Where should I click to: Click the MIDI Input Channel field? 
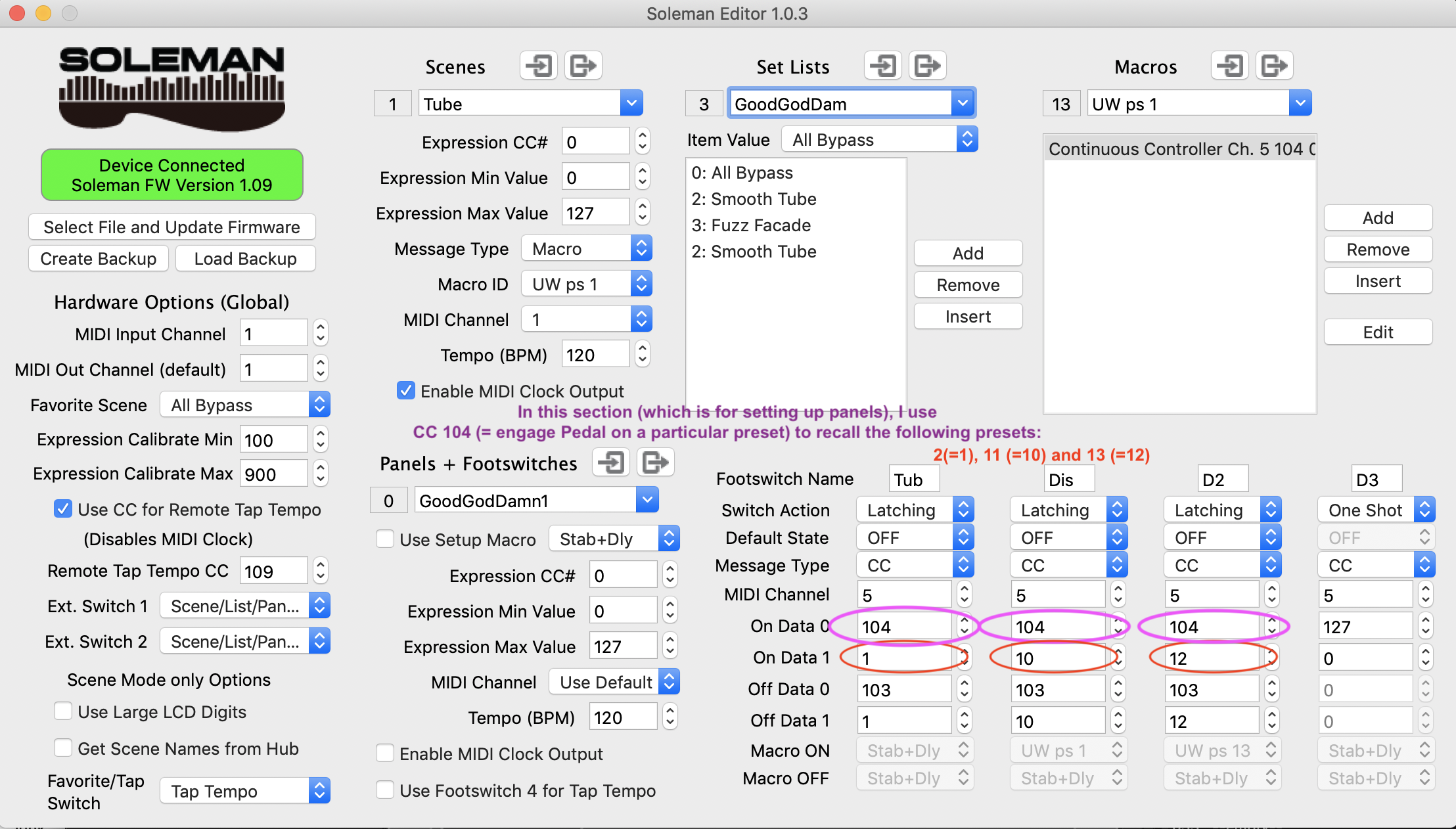pos(274,334)
